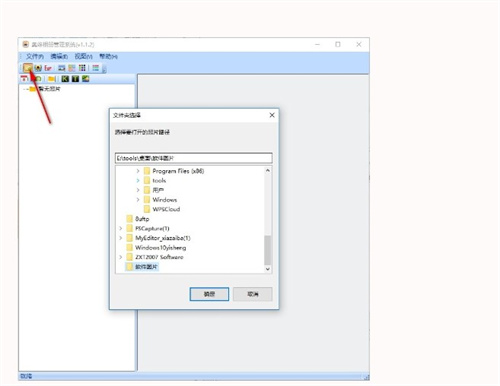
Task: Click the landscape picture icon in the left panel
Action: pos(86,79)
